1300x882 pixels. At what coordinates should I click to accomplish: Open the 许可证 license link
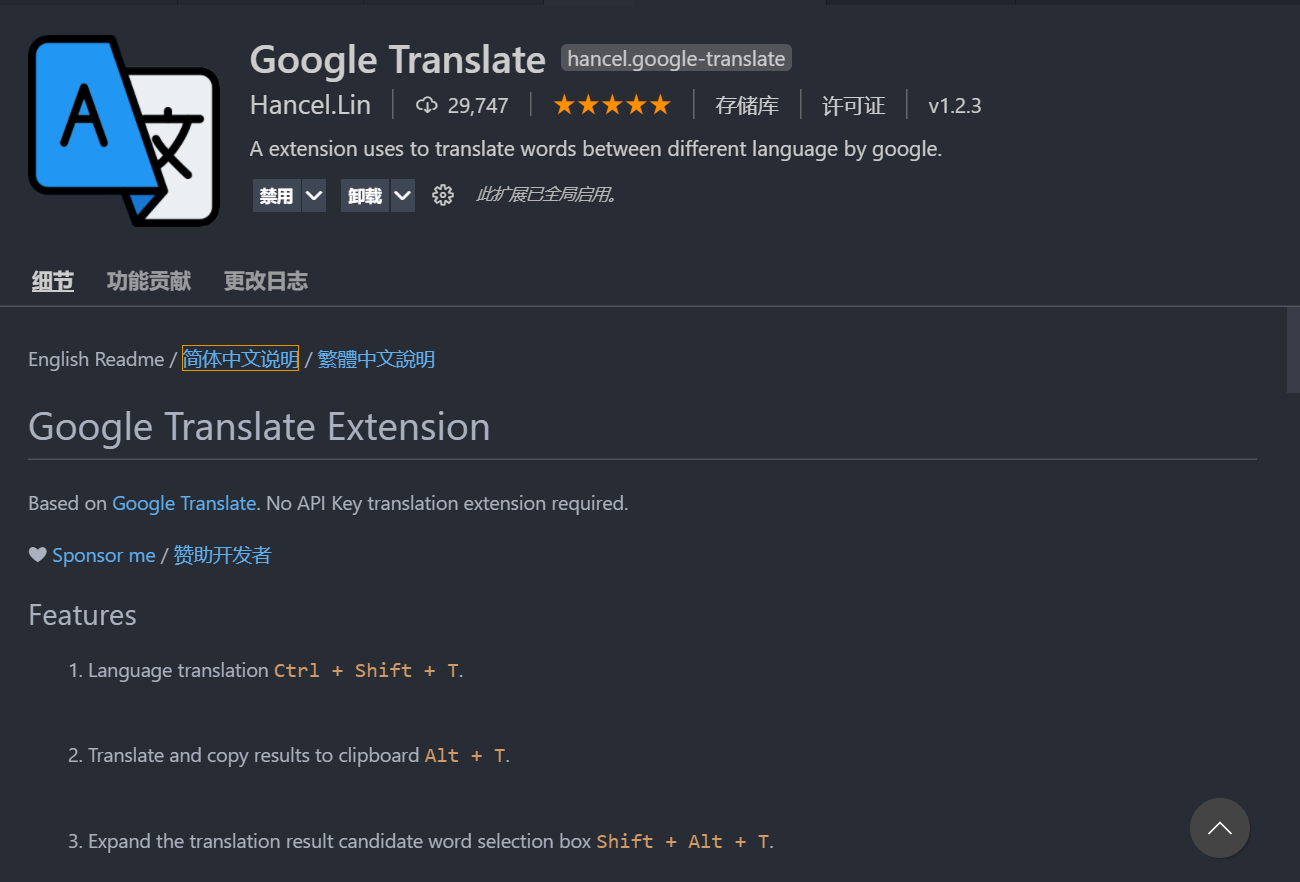(x=854, y=104)
